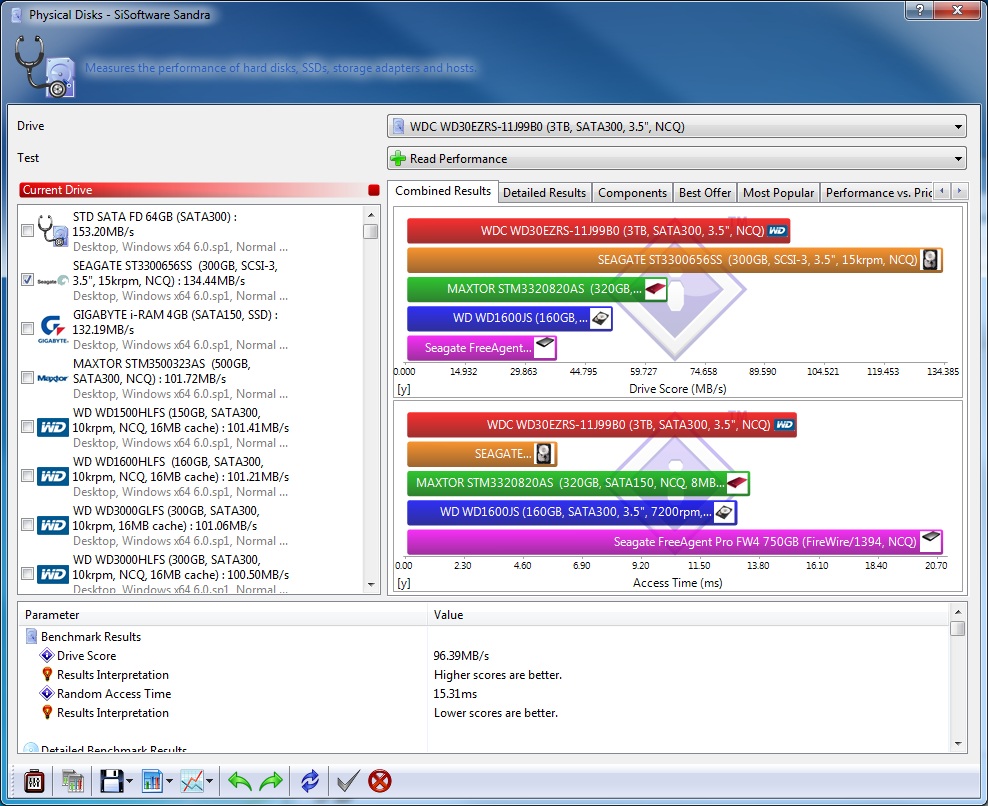The image size is (988, 806).
Task: Click the Parameter column header
Action: (223, 614)
